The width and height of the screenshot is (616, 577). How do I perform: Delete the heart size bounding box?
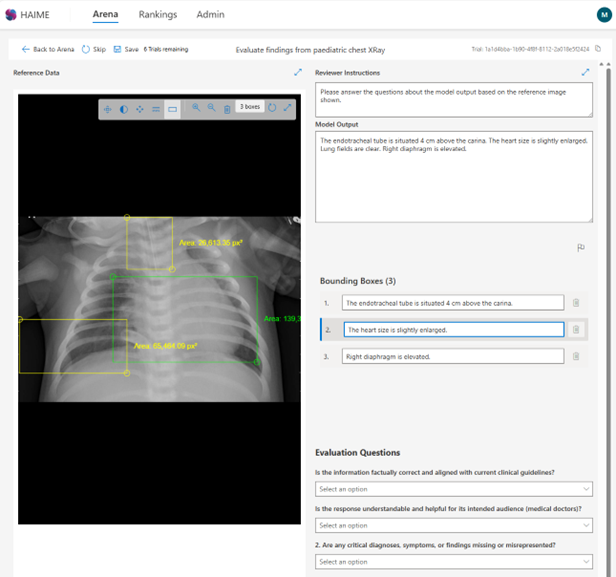(x=576, y=330)
